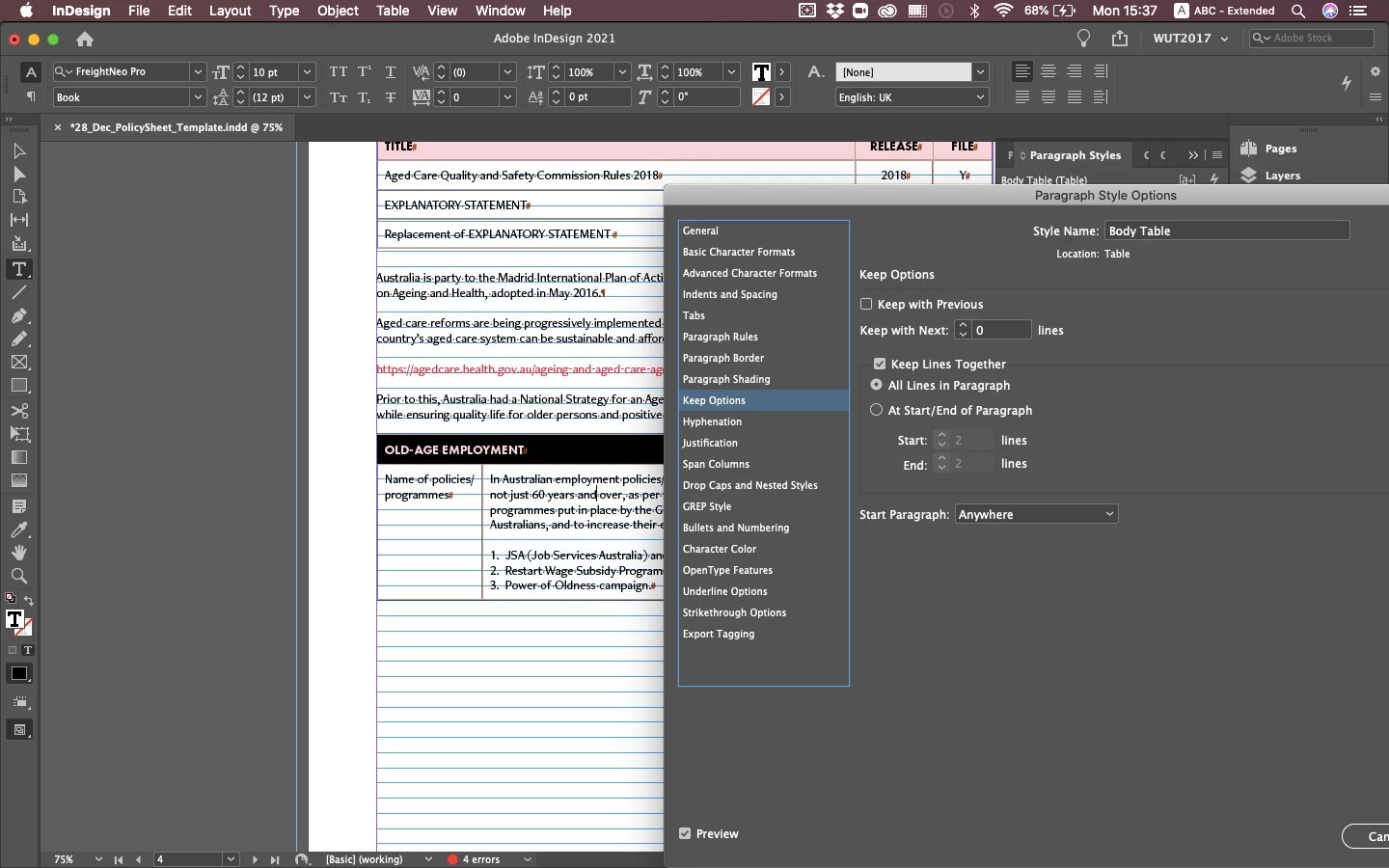
Task: Select All Lines in Paragraph radio
Action: [x=877, y=385]
